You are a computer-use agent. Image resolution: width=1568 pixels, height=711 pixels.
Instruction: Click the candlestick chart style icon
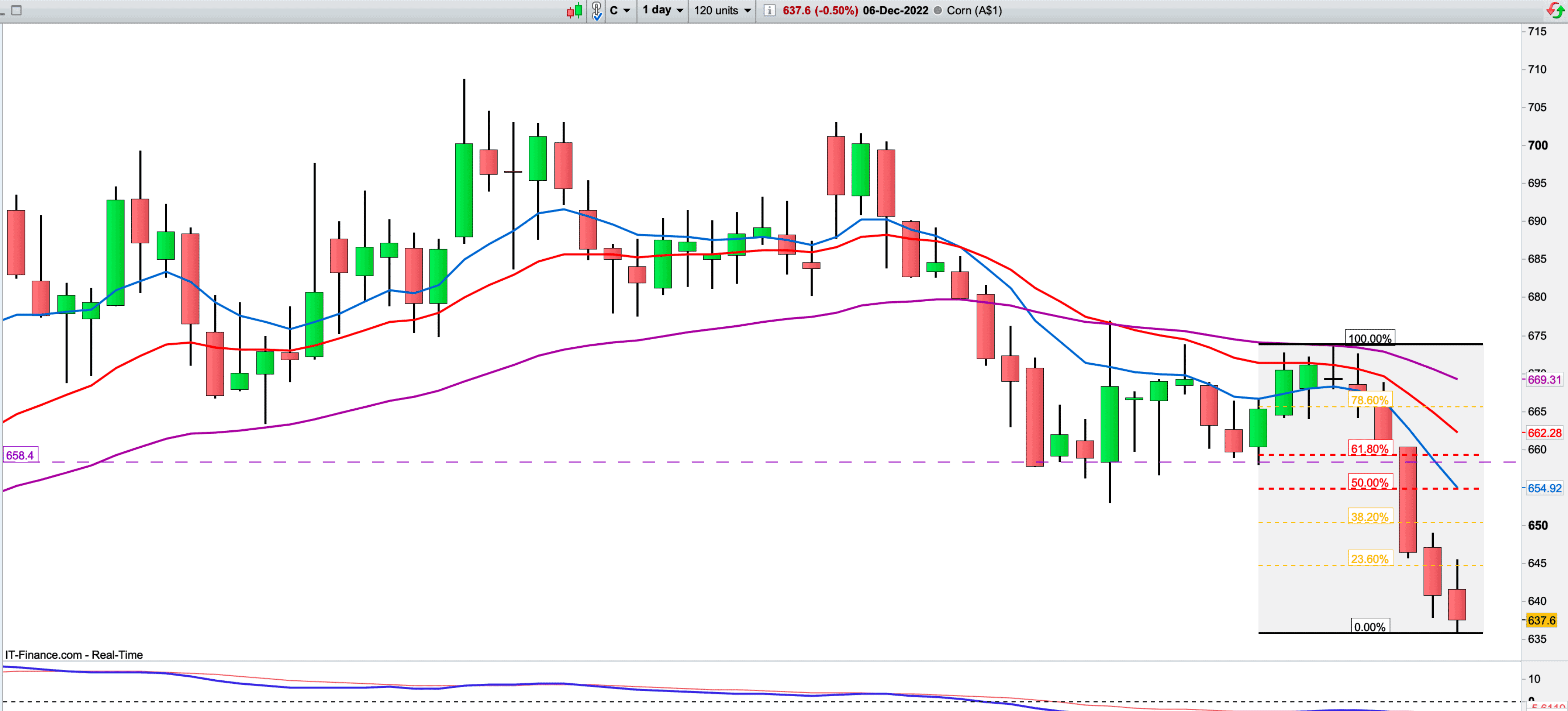tap(574, 10)
